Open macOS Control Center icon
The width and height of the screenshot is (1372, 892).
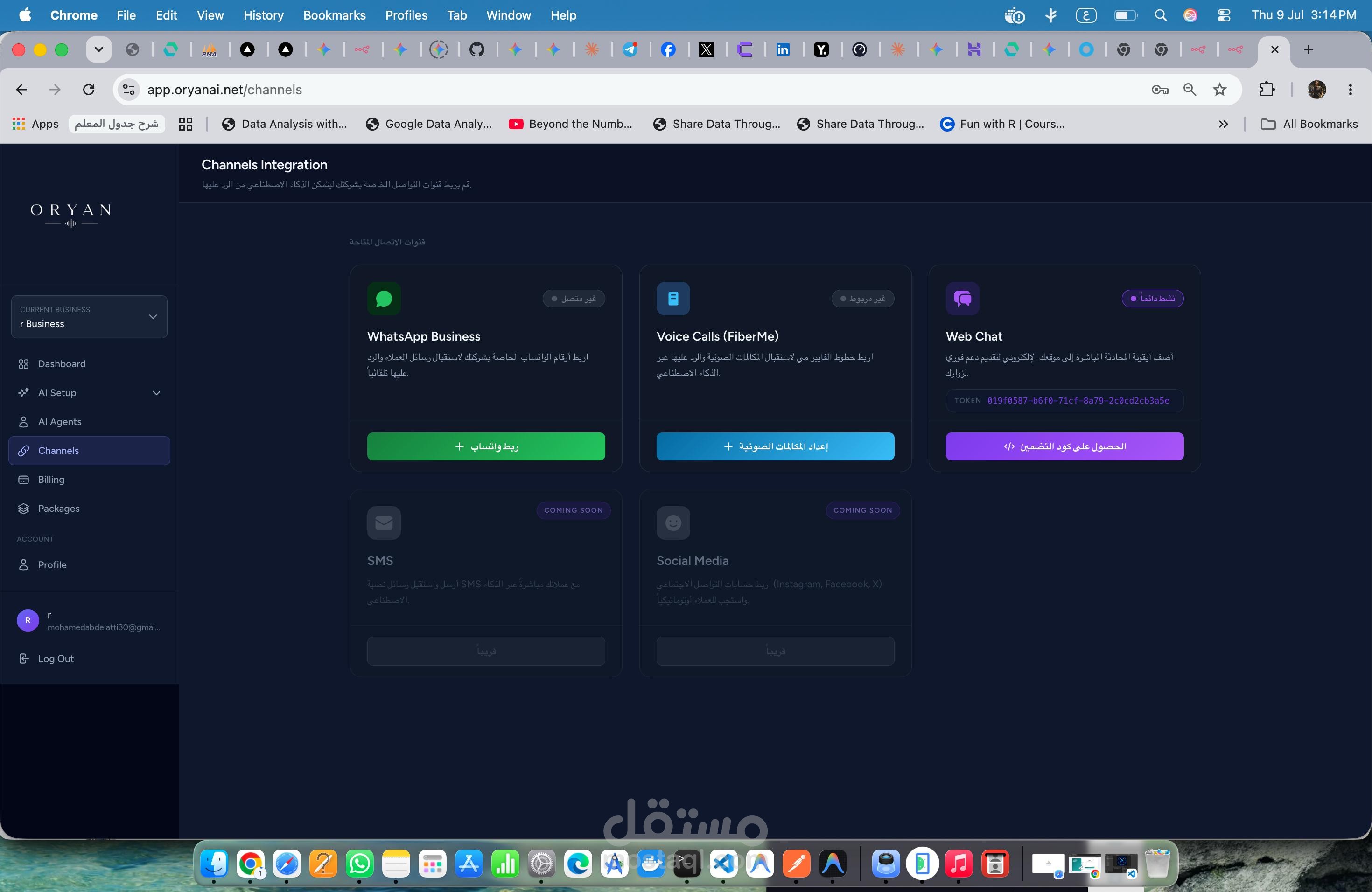1224,15
